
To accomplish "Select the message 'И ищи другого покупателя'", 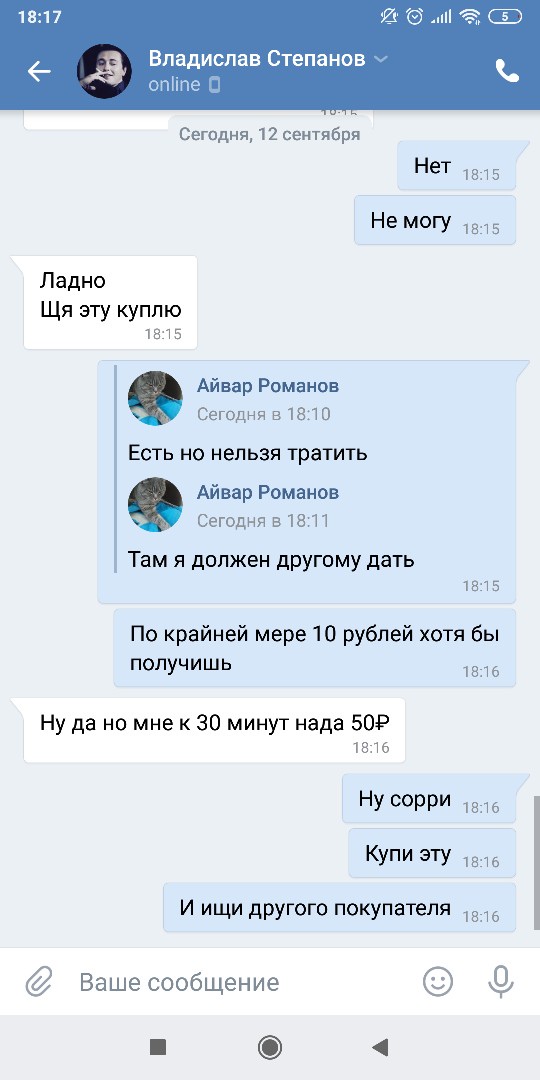I will [340, 908].
